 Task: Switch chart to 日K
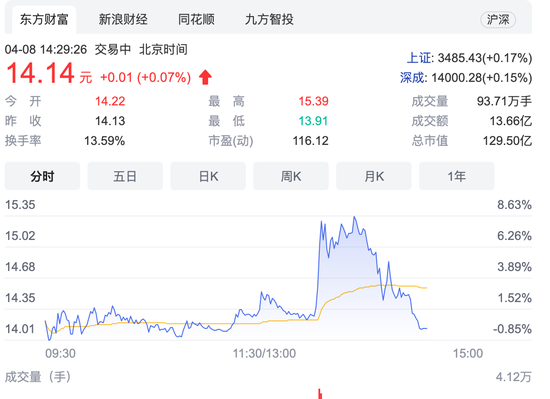pyautogui.click(x=208, y=176)
